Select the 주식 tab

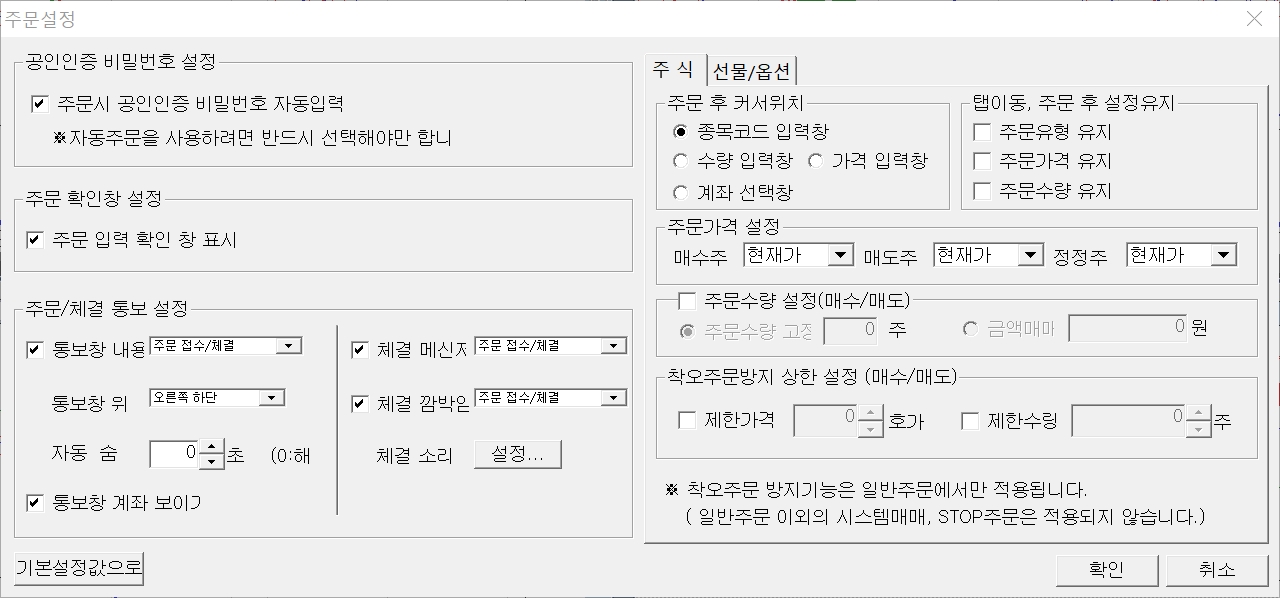pyautogui.click(x=673, y=69)
